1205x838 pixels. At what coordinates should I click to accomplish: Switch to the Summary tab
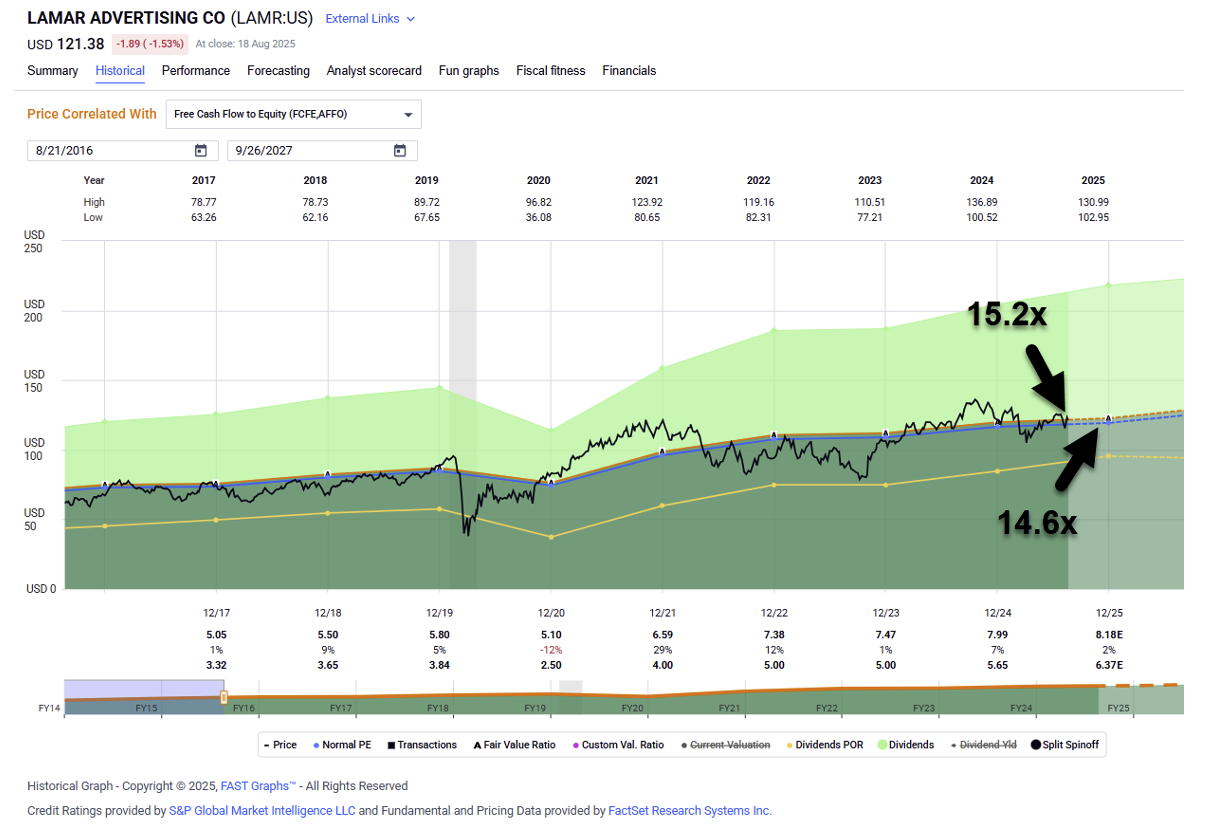point(53,71)
